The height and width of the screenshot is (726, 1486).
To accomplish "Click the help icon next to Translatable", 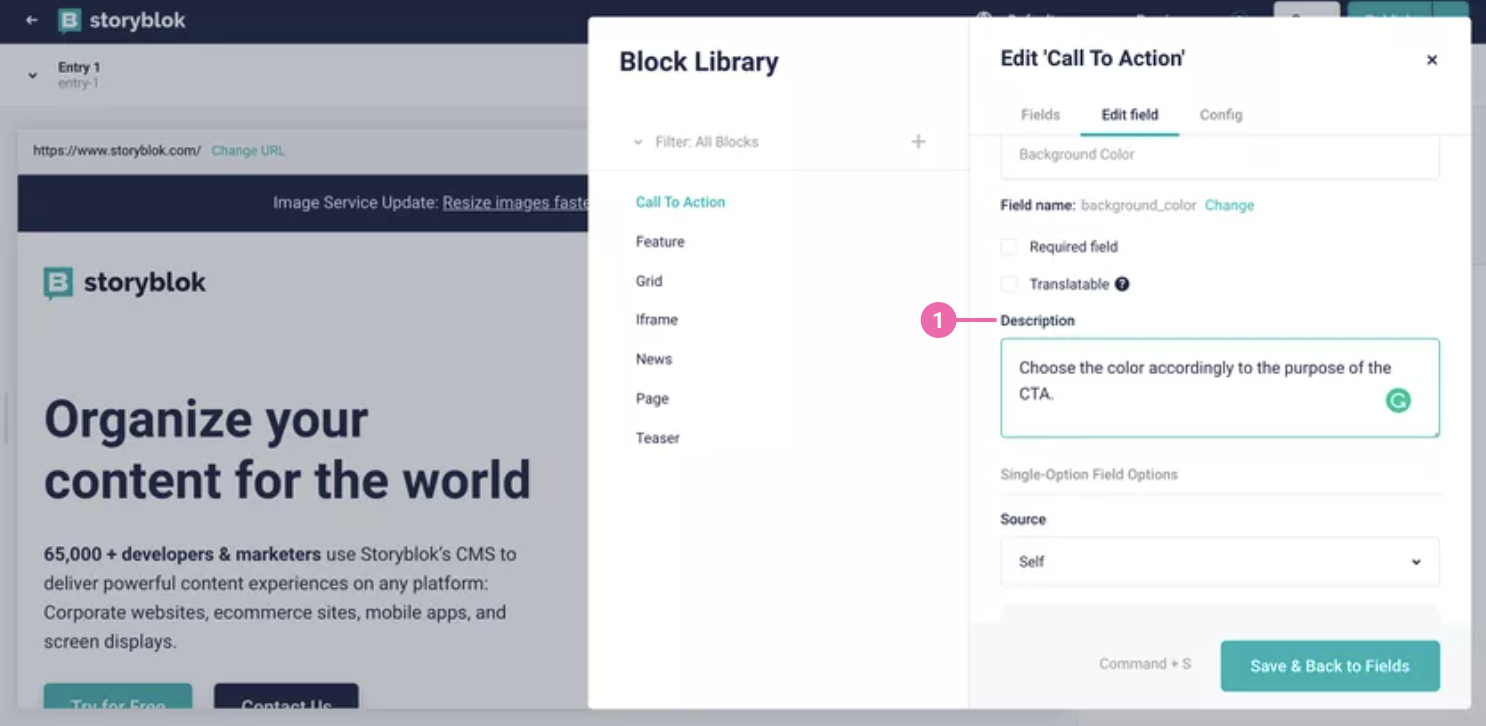I will pos(1121,284).
